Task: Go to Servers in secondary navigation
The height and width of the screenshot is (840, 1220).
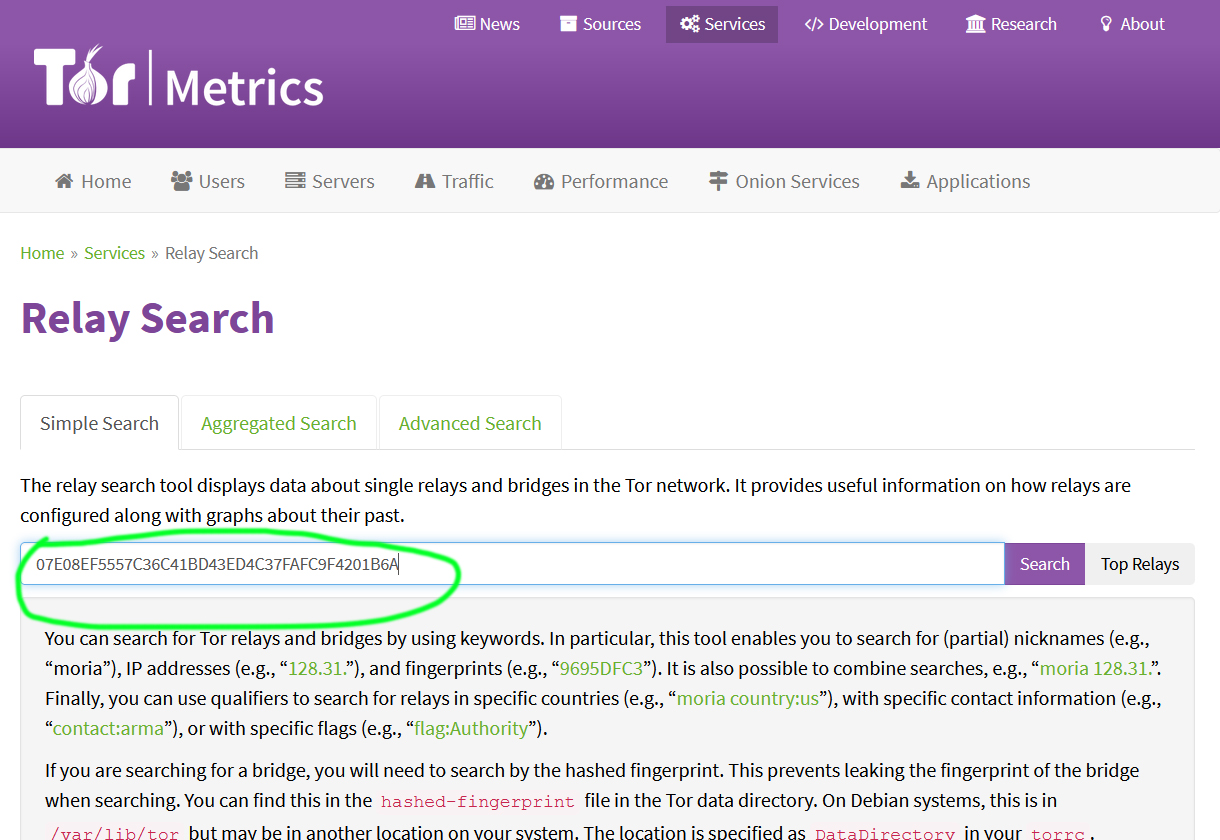Action: point(330,181)
